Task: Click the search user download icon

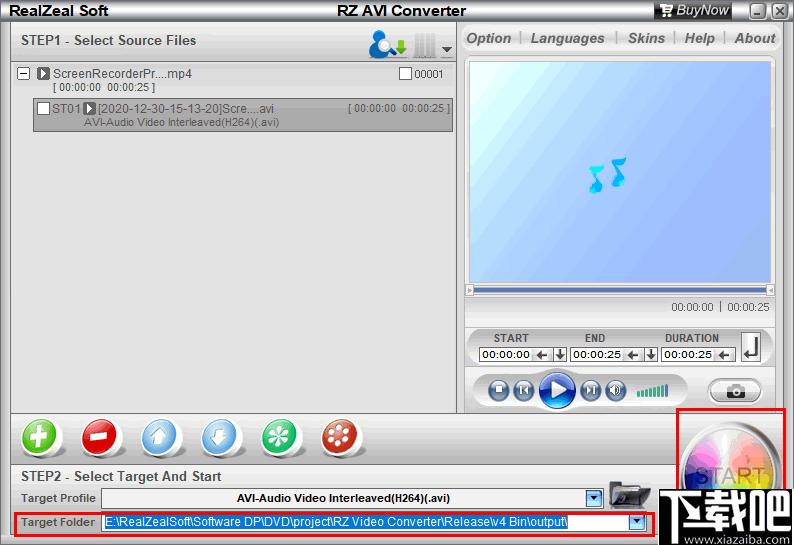Action: tap(387, 45)
